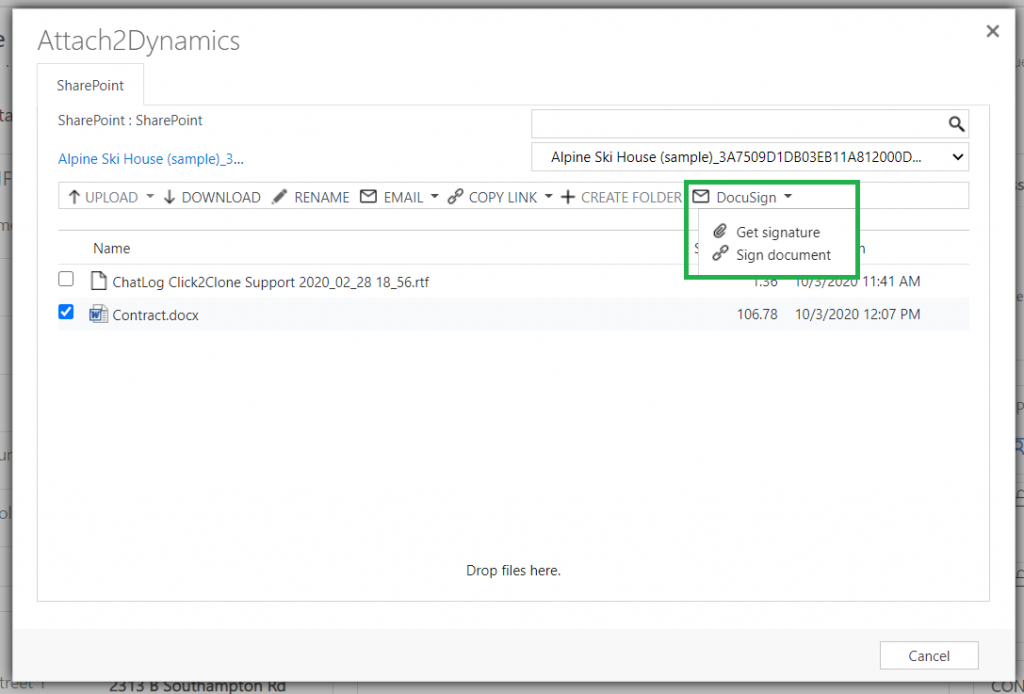This screenshot has width=1024, height=694.
Task: Select Get signature from the DocuSign menu
Action: (777, 232)
